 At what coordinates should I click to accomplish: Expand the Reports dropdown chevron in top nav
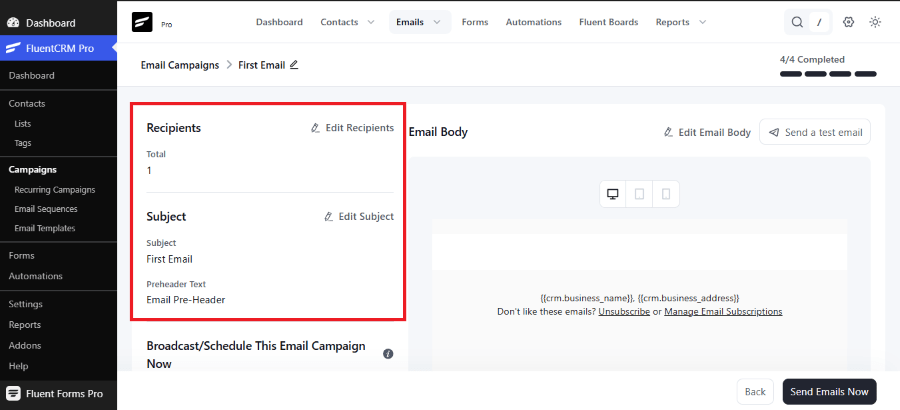tap(703, 22)
